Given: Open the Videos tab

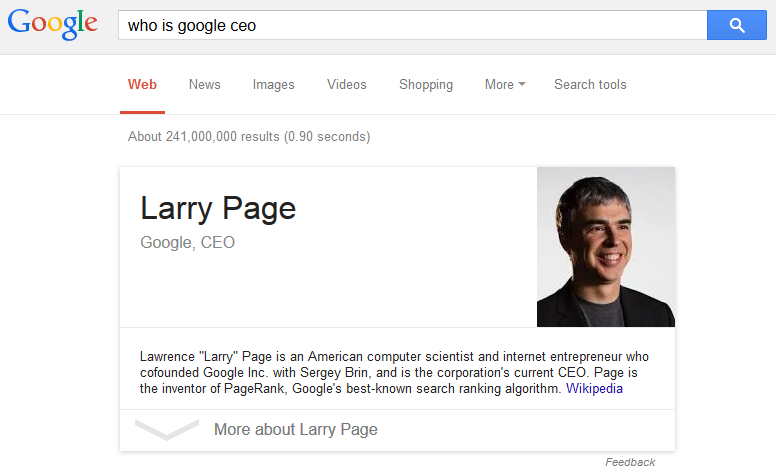Looking at the screenshot, I should [346, 85].
